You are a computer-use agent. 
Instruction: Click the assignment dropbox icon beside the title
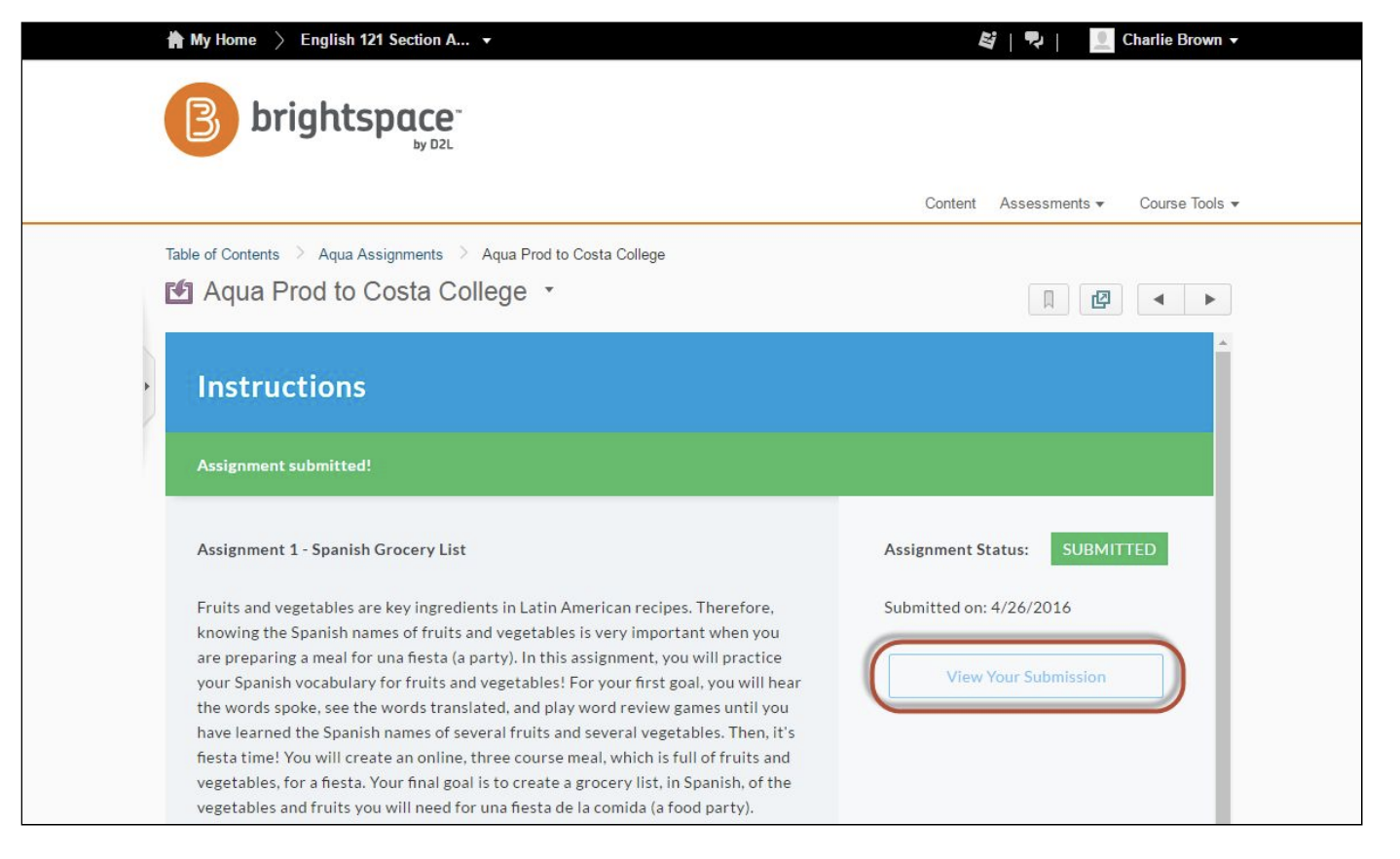(x=179, y=292)
